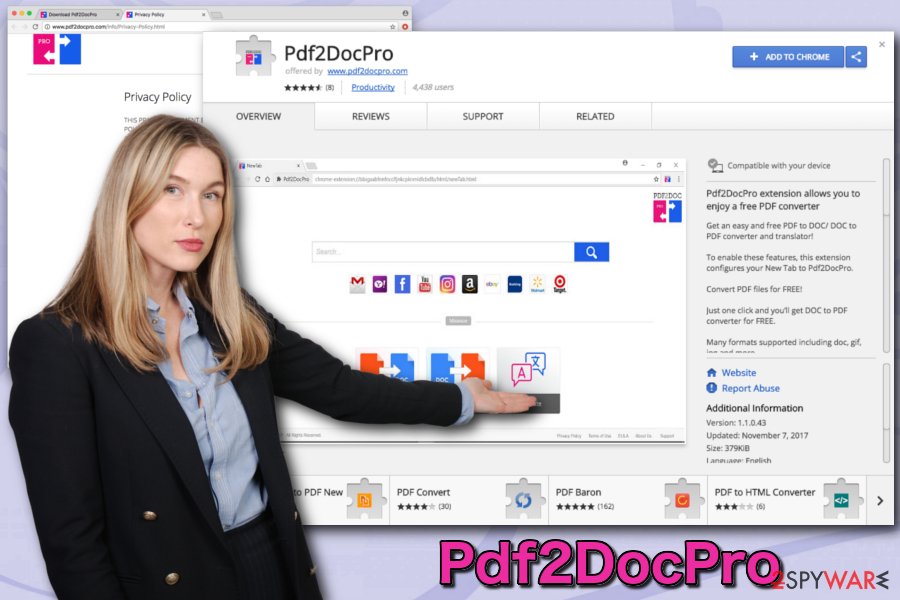900x600 pixels.
Task: Click the Pdf2DocPro puzzle-piece extension icon
Action: (254, 56)
